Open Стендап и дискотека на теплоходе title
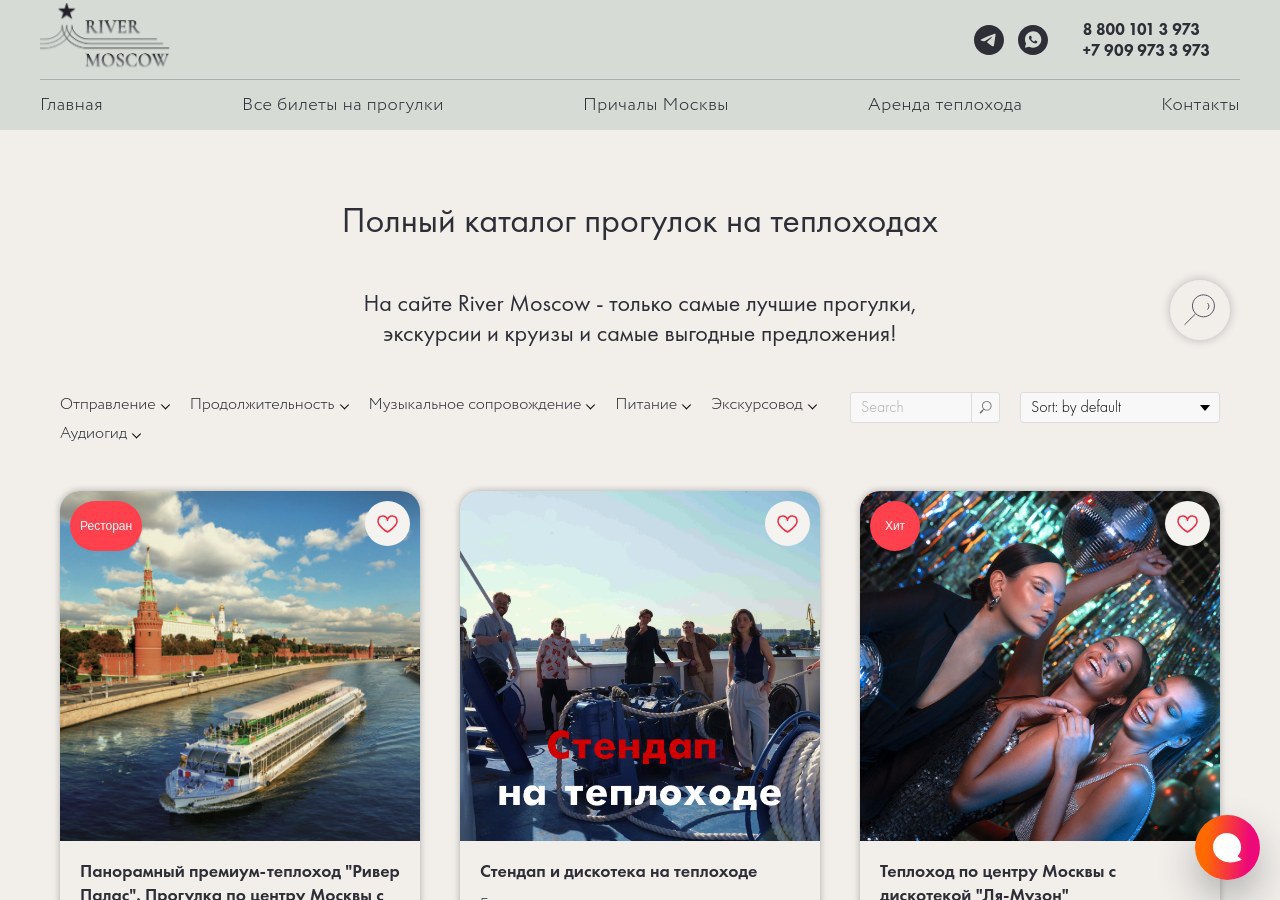Viewport: 1280px width, 900px height. 618,872
